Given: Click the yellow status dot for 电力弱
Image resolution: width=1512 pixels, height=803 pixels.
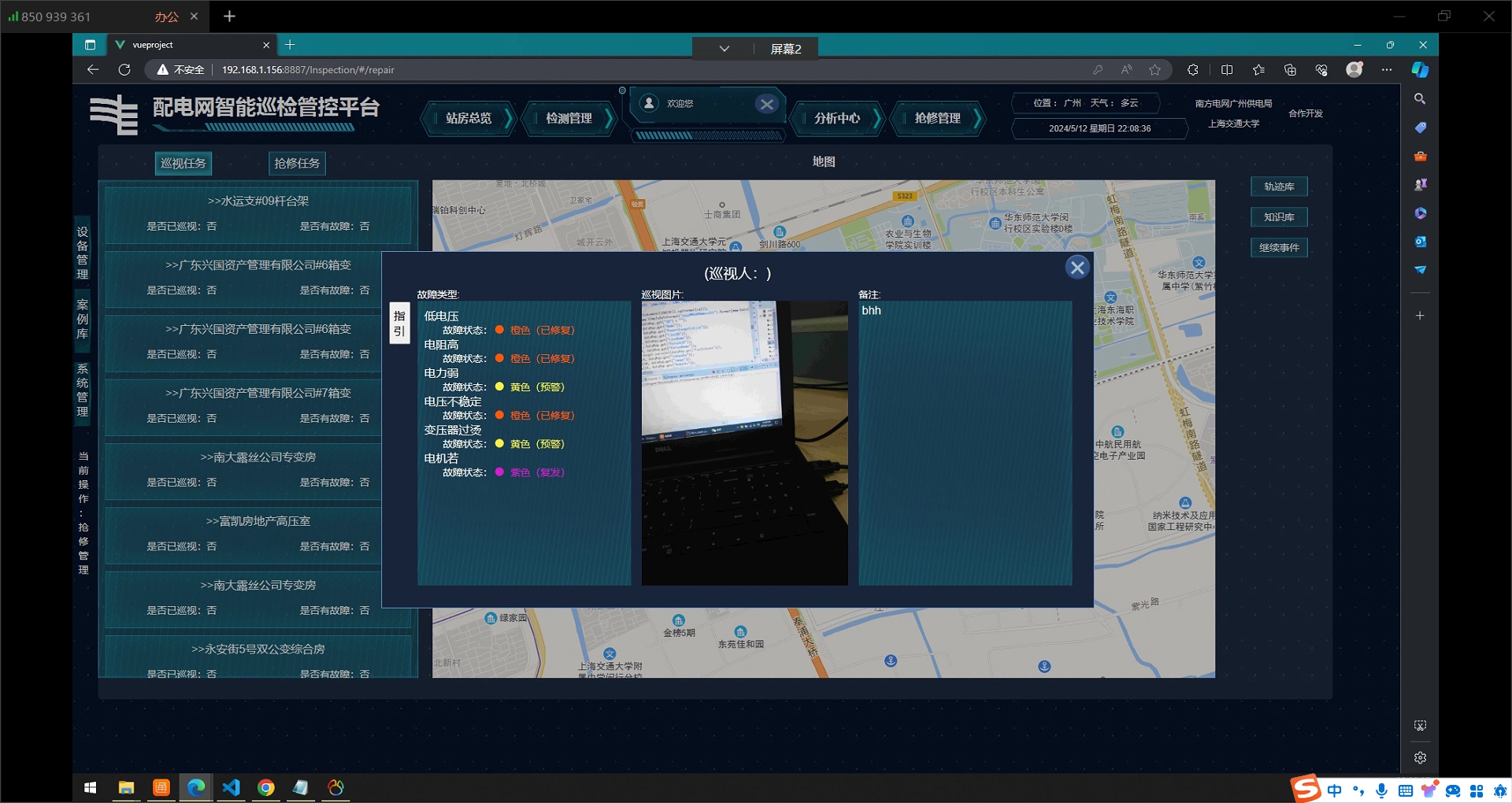Looking at the screenshot, I should [499, 387].
